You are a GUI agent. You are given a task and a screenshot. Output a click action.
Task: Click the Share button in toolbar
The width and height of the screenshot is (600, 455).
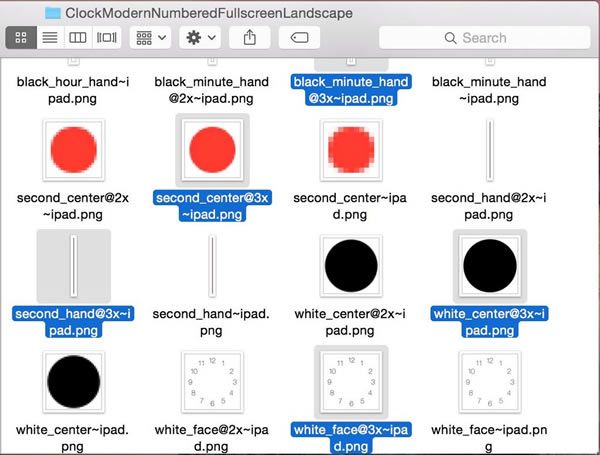pos(249,38)
